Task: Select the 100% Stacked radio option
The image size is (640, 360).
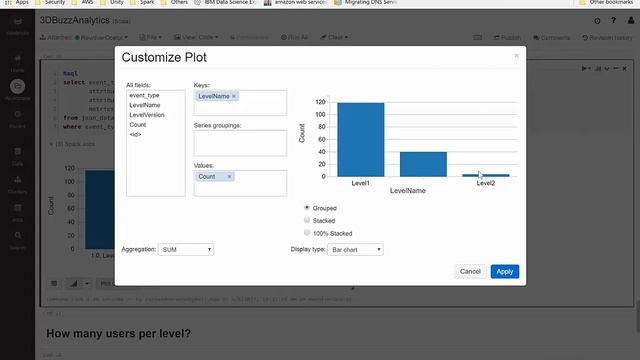Action: (x=307, y=233)
